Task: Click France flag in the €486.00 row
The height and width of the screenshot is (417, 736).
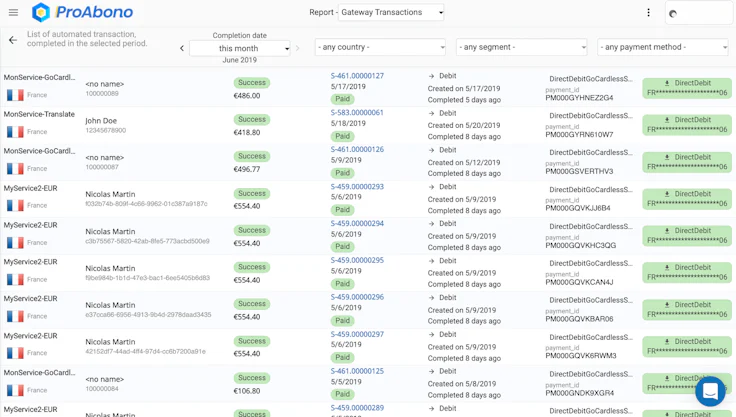Action: pyautogui.click(x=15, y=95)
